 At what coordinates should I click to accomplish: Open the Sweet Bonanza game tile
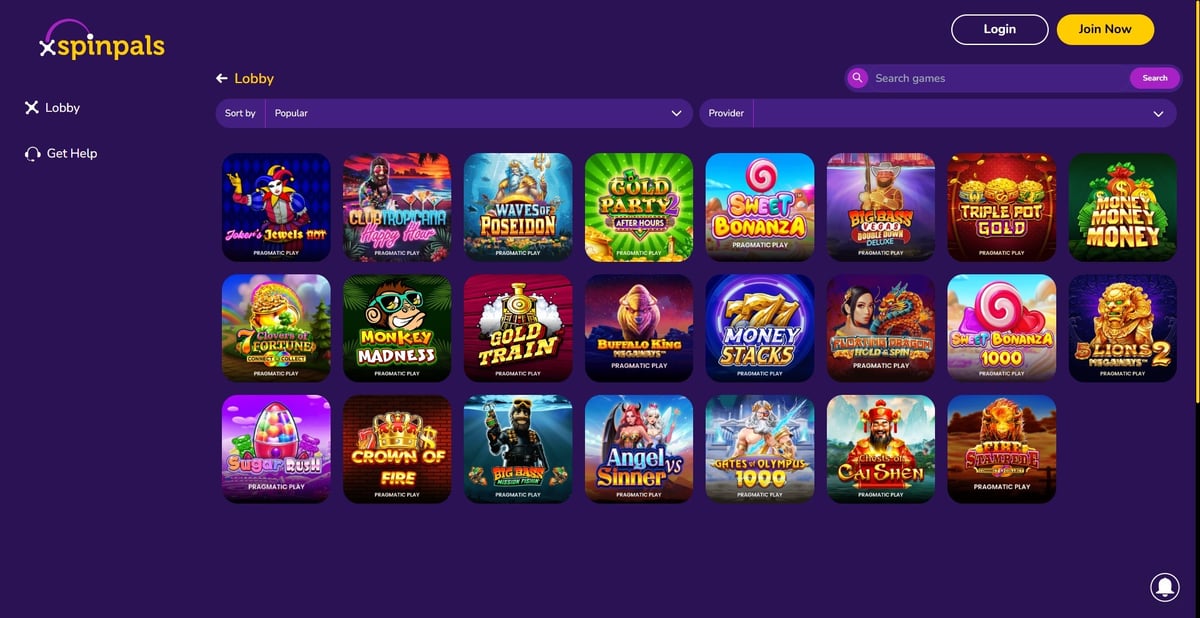760,207
